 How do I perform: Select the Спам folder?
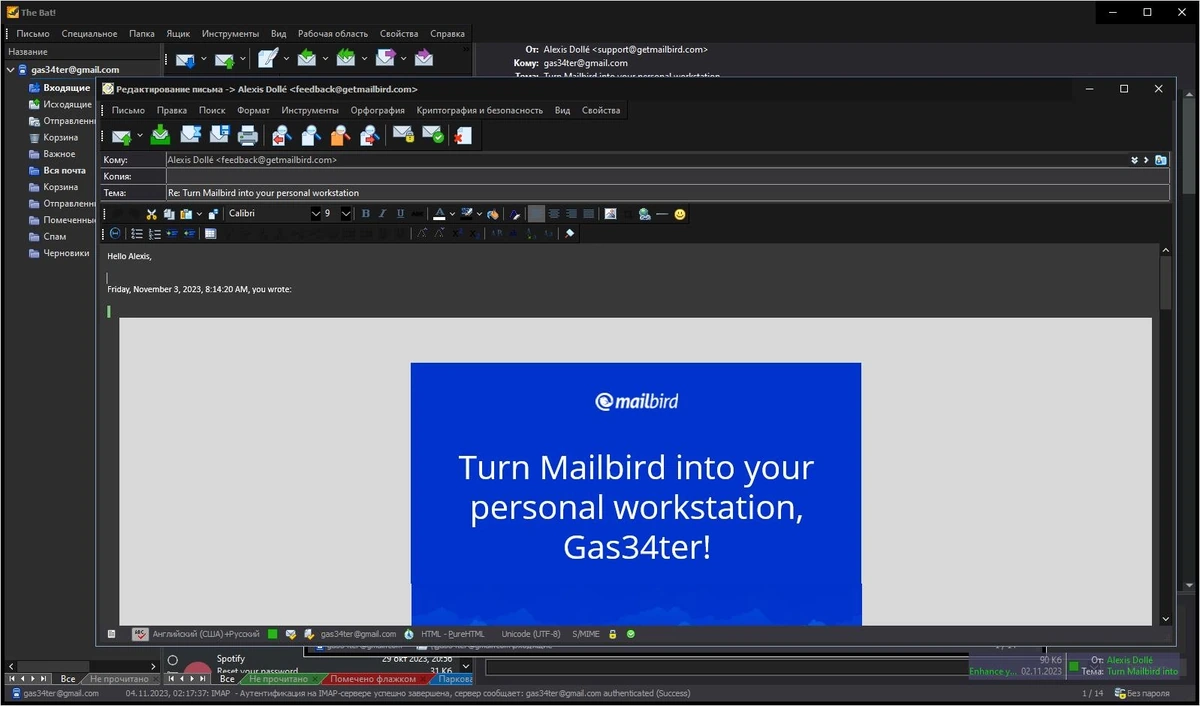click(x=55, y=237)
